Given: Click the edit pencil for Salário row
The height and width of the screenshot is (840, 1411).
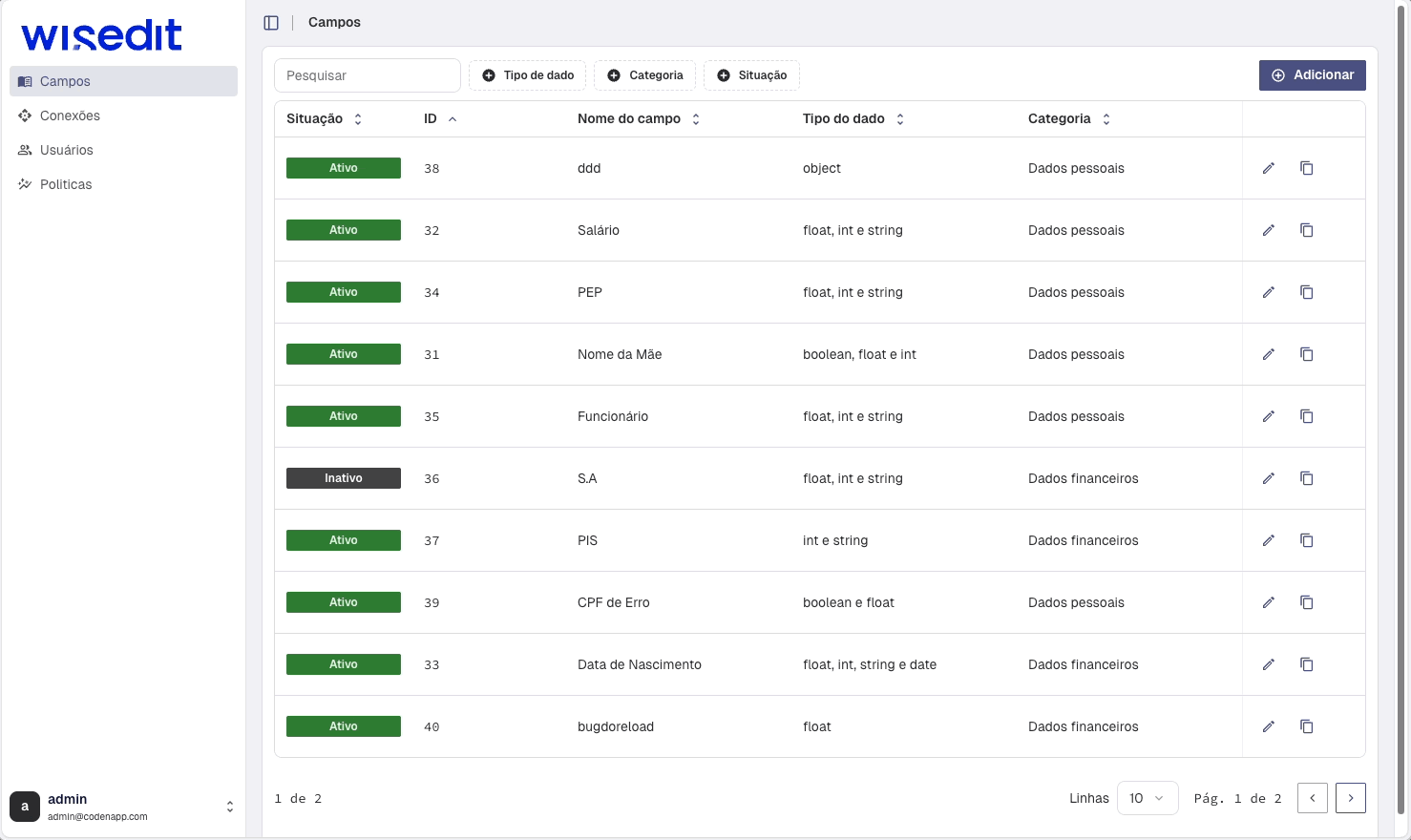Looking at the screenshot, I should point(1268,230).
